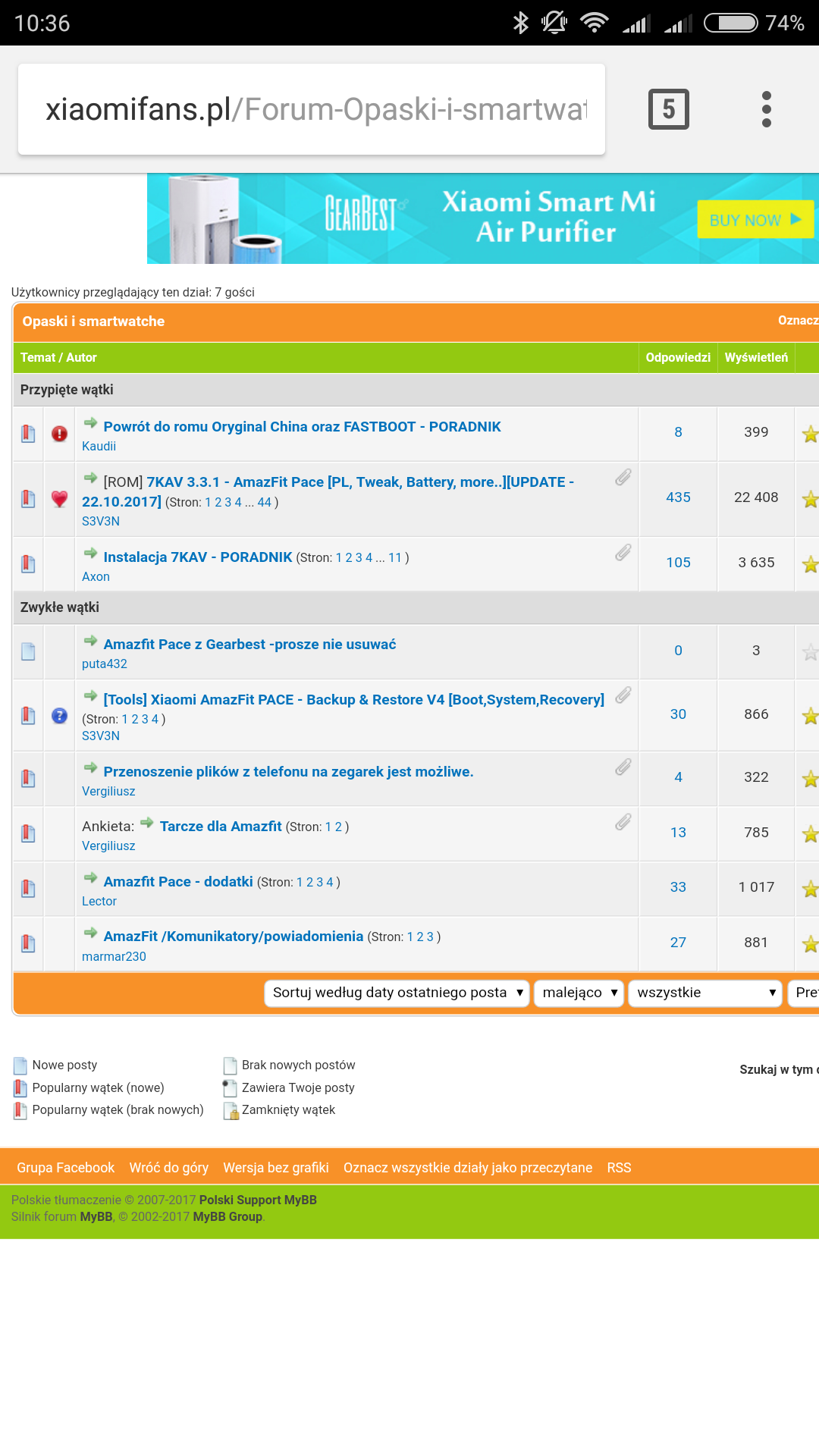Screen dimensions: 819x1456
Task: Click the red exclamation icon on FASTBOOT thread
Action: (x=59, y=434)
